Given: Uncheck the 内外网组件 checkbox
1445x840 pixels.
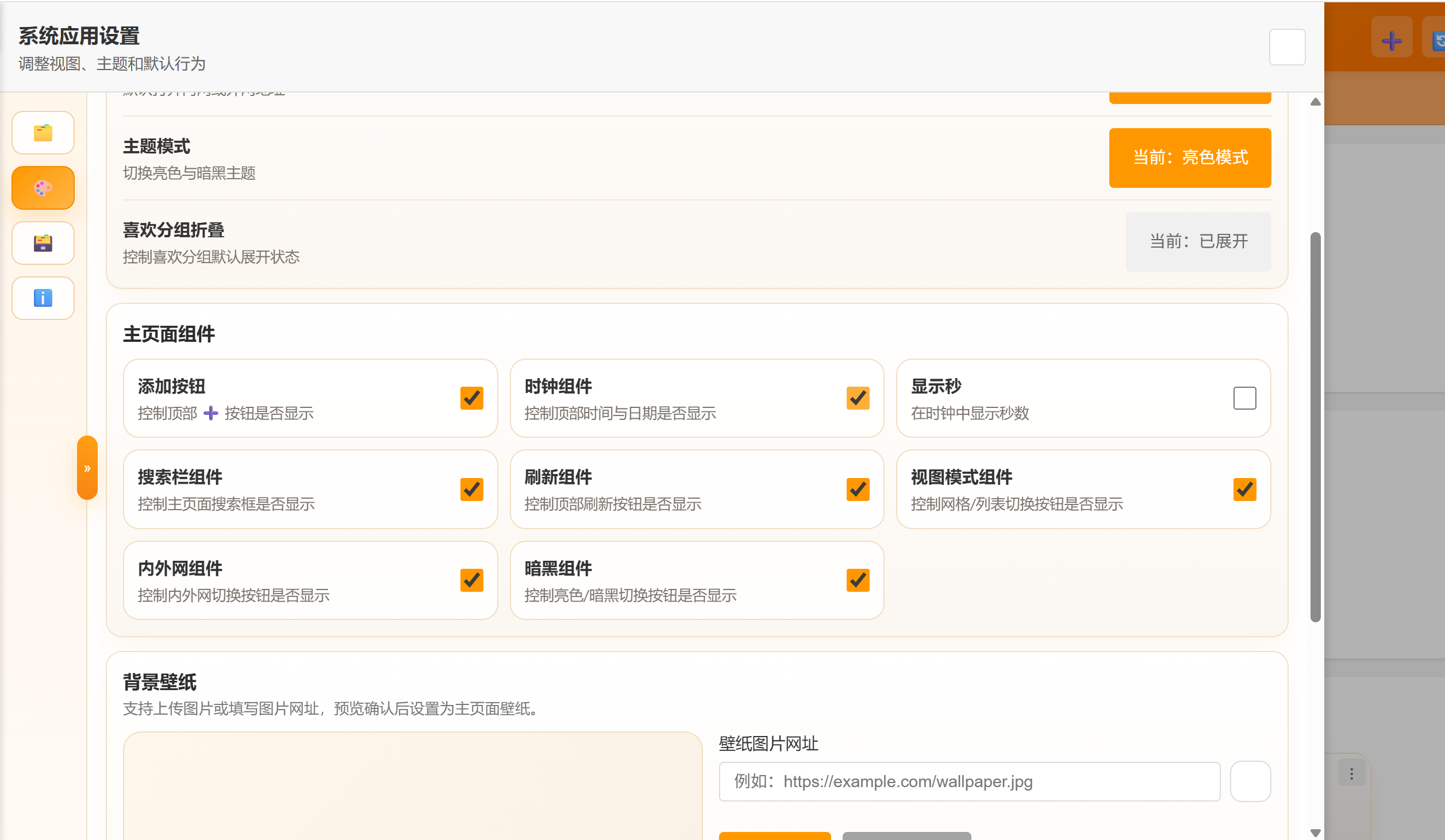Looking at the screenshot, I should [x=472, y=580].
